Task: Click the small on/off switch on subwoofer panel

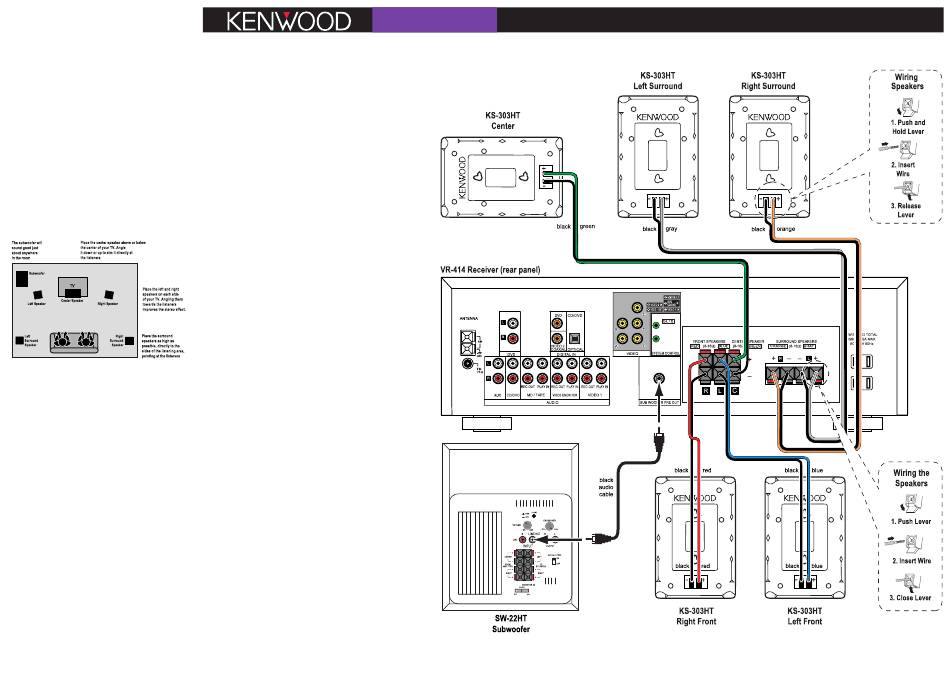Action: tap(554, 562)
